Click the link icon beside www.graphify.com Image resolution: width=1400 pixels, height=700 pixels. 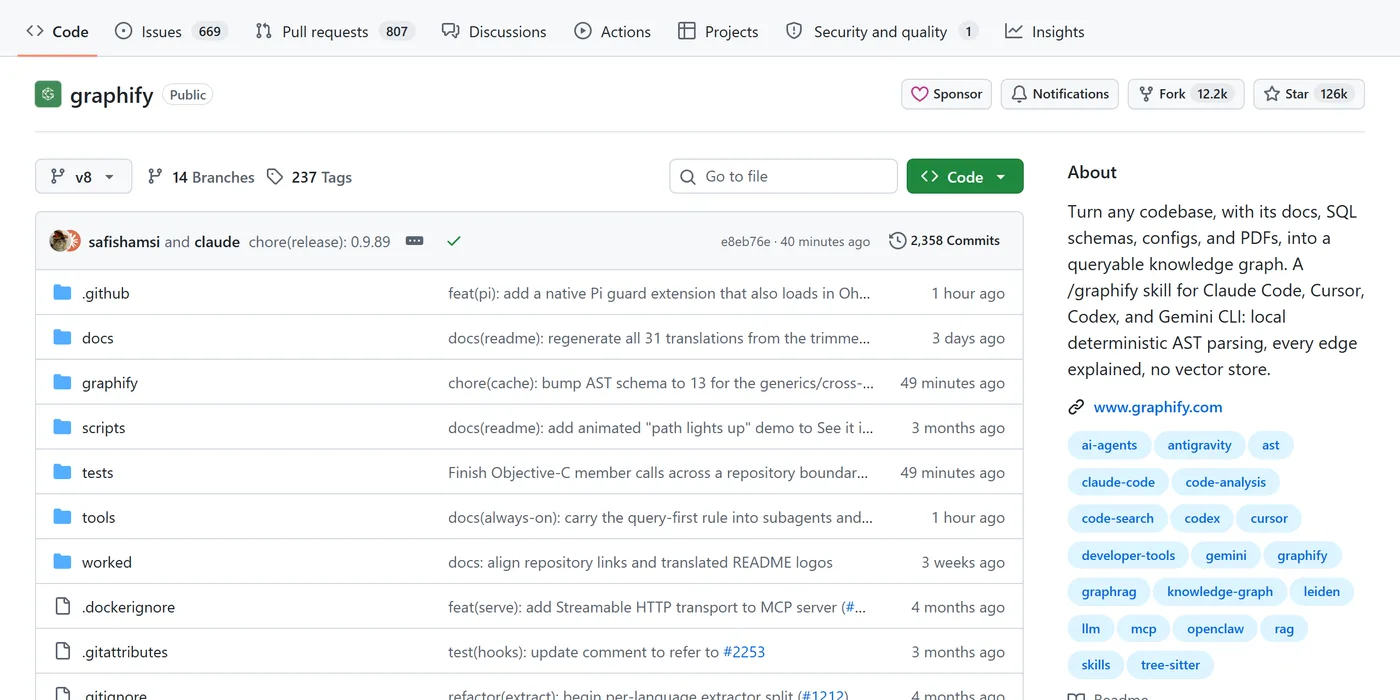pos(1076,407)
